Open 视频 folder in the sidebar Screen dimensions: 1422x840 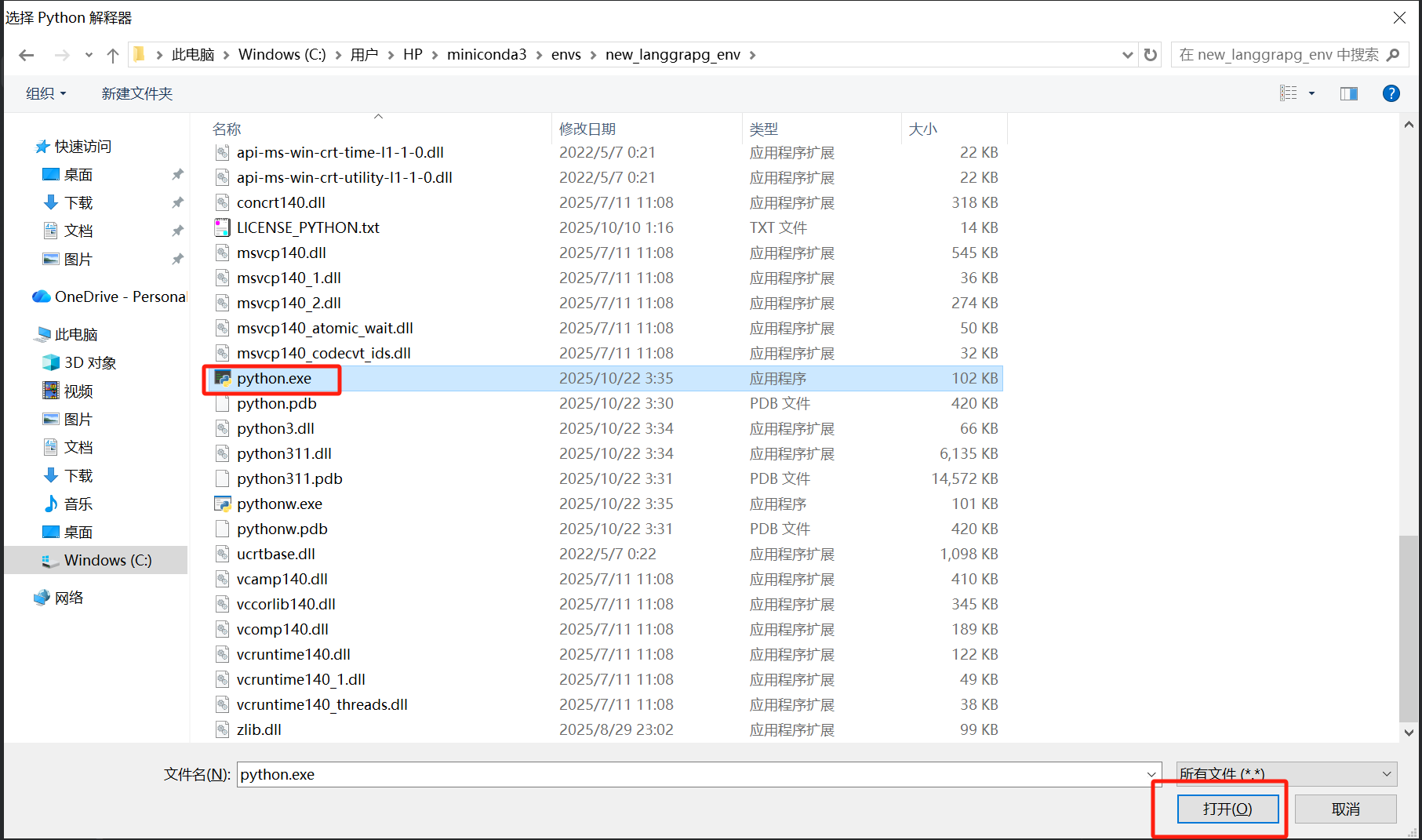78,391
